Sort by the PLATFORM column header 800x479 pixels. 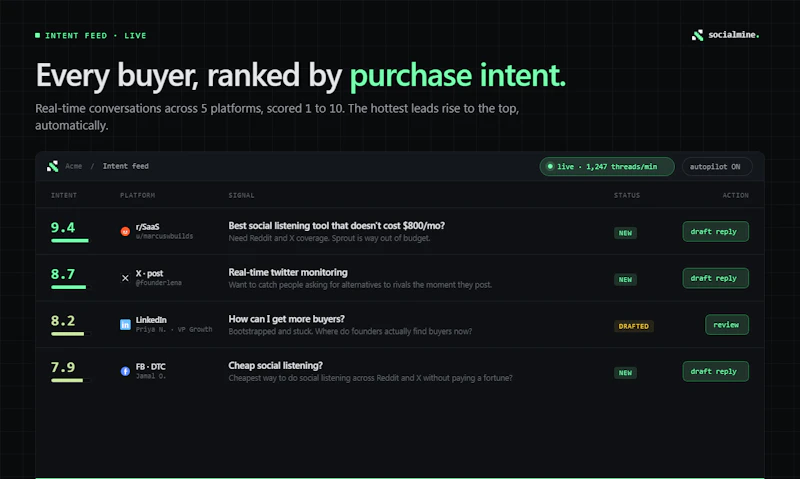137,195
